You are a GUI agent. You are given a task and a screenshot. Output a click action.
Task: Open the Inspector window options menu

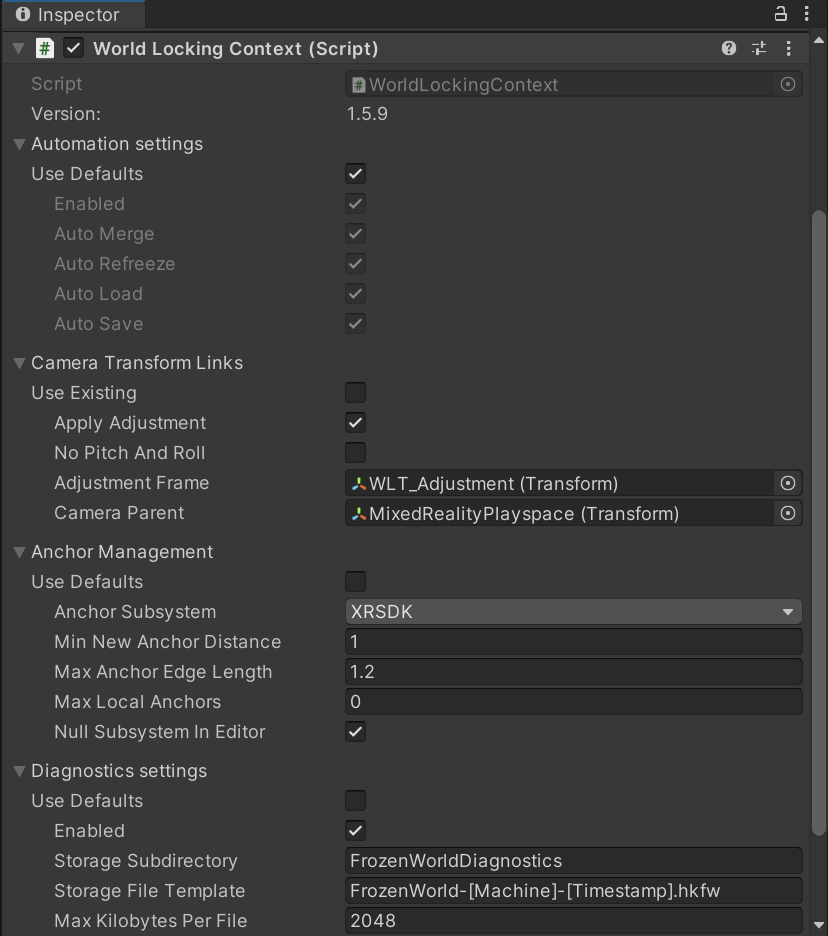806,13
